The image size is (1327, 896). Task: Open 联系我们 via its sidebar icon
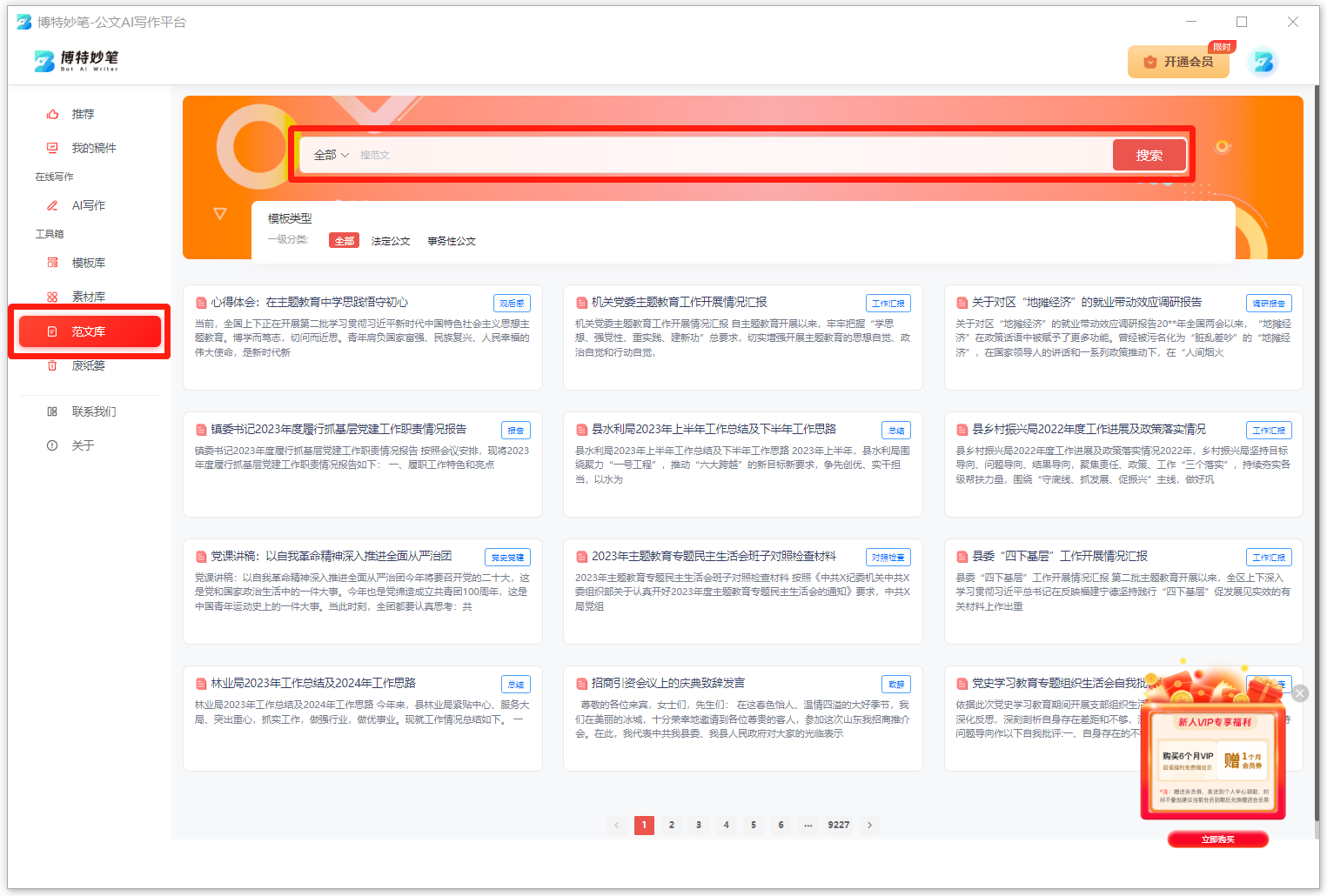(x=52, y=411)
